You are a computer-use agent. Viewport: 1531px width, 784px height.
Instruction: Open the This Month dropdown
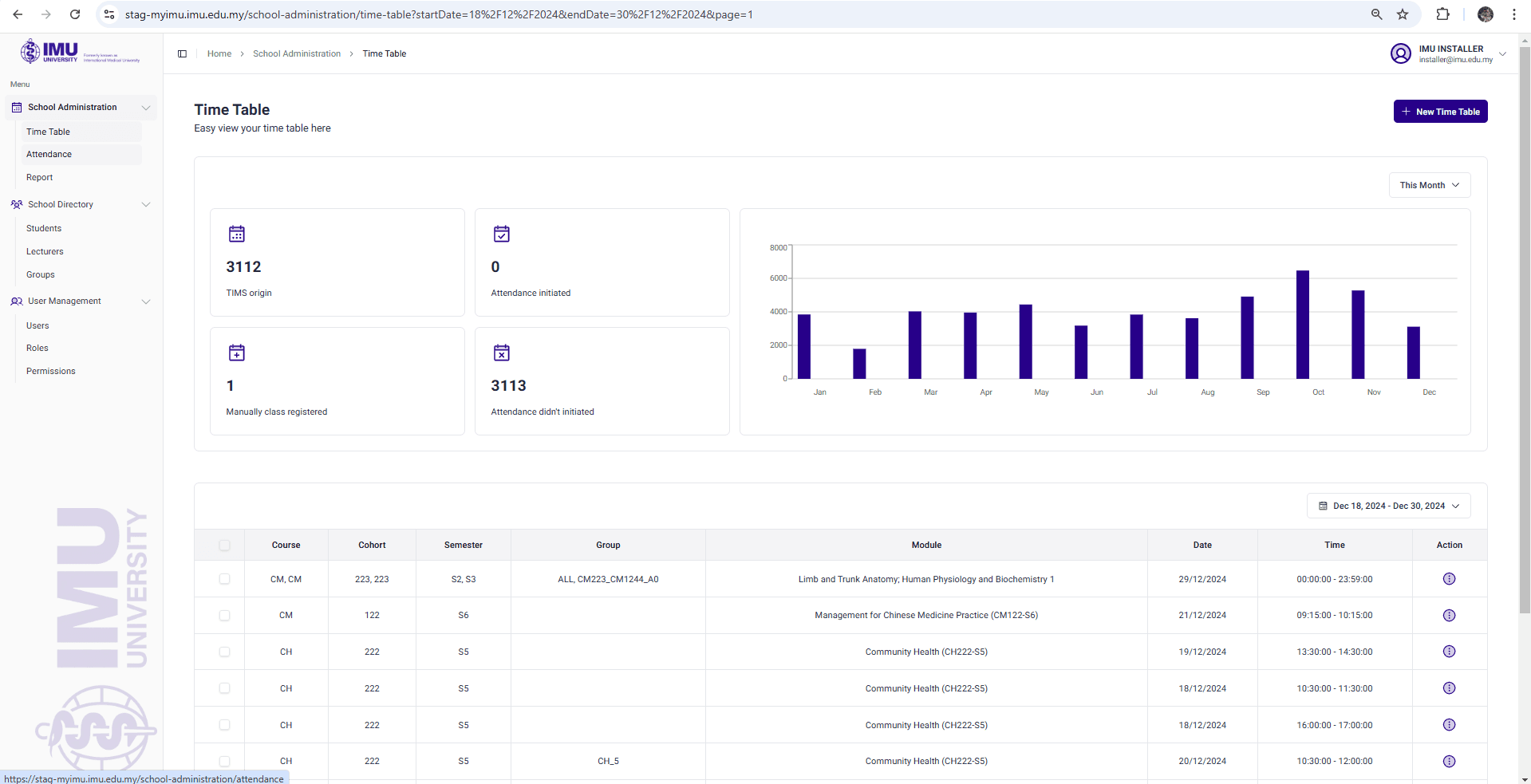1429,185
